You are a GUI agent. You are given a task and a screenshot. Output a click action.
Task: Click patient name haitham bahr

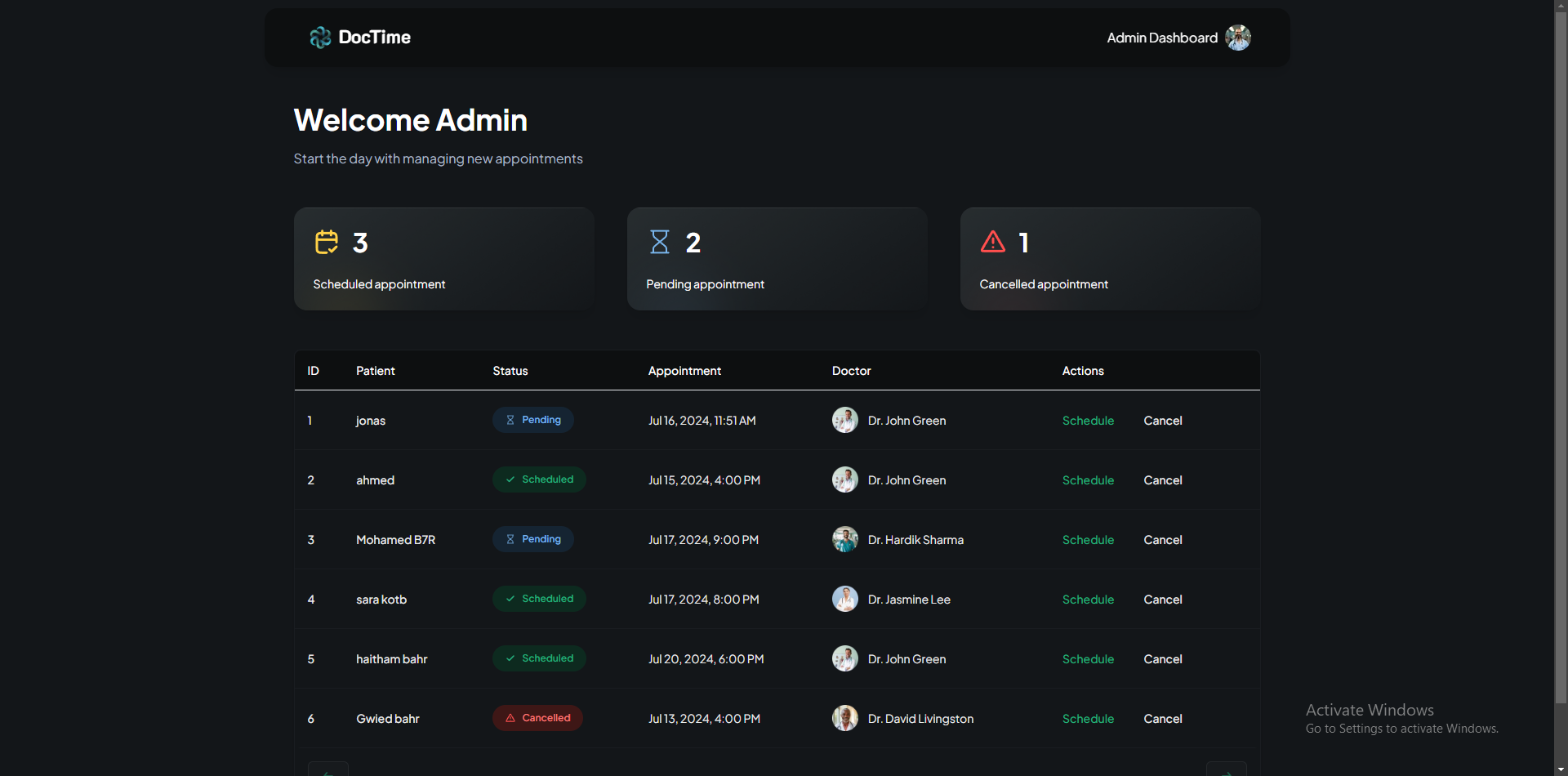(x=392, y=659)
